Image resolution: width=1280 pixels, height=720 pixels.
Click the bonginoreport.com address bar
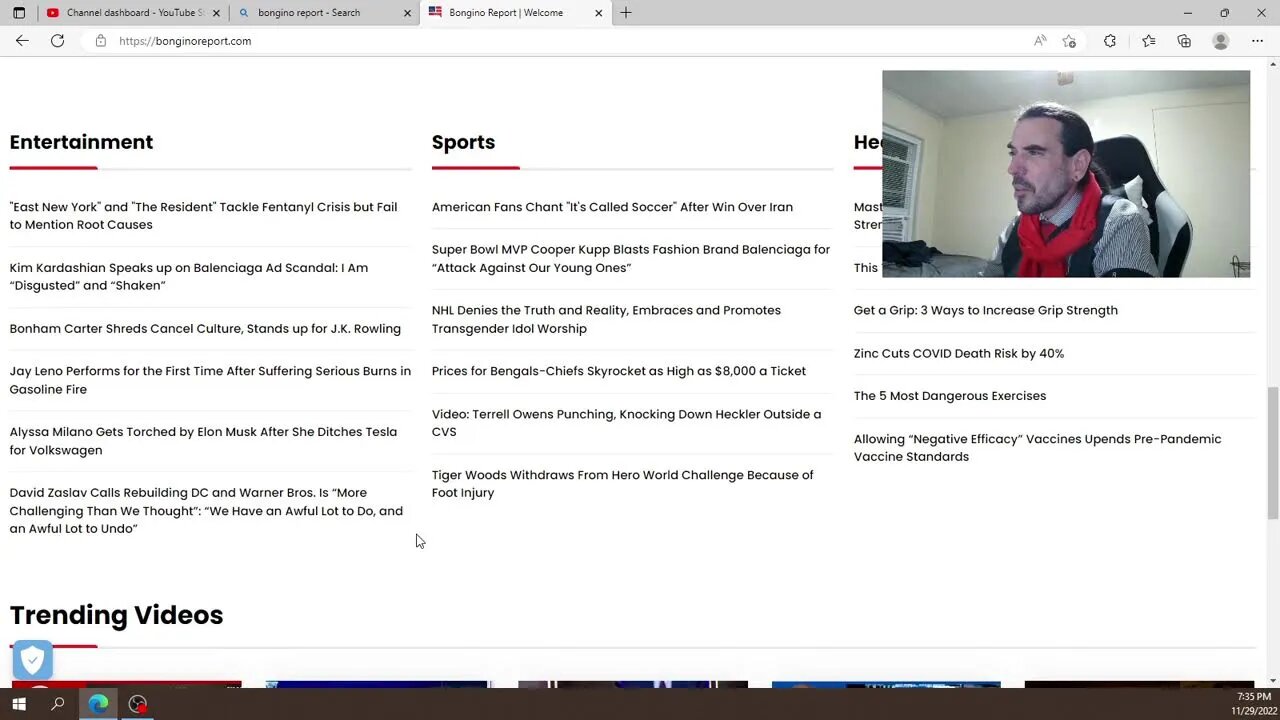pyautogui.click(x=560, y=41)
